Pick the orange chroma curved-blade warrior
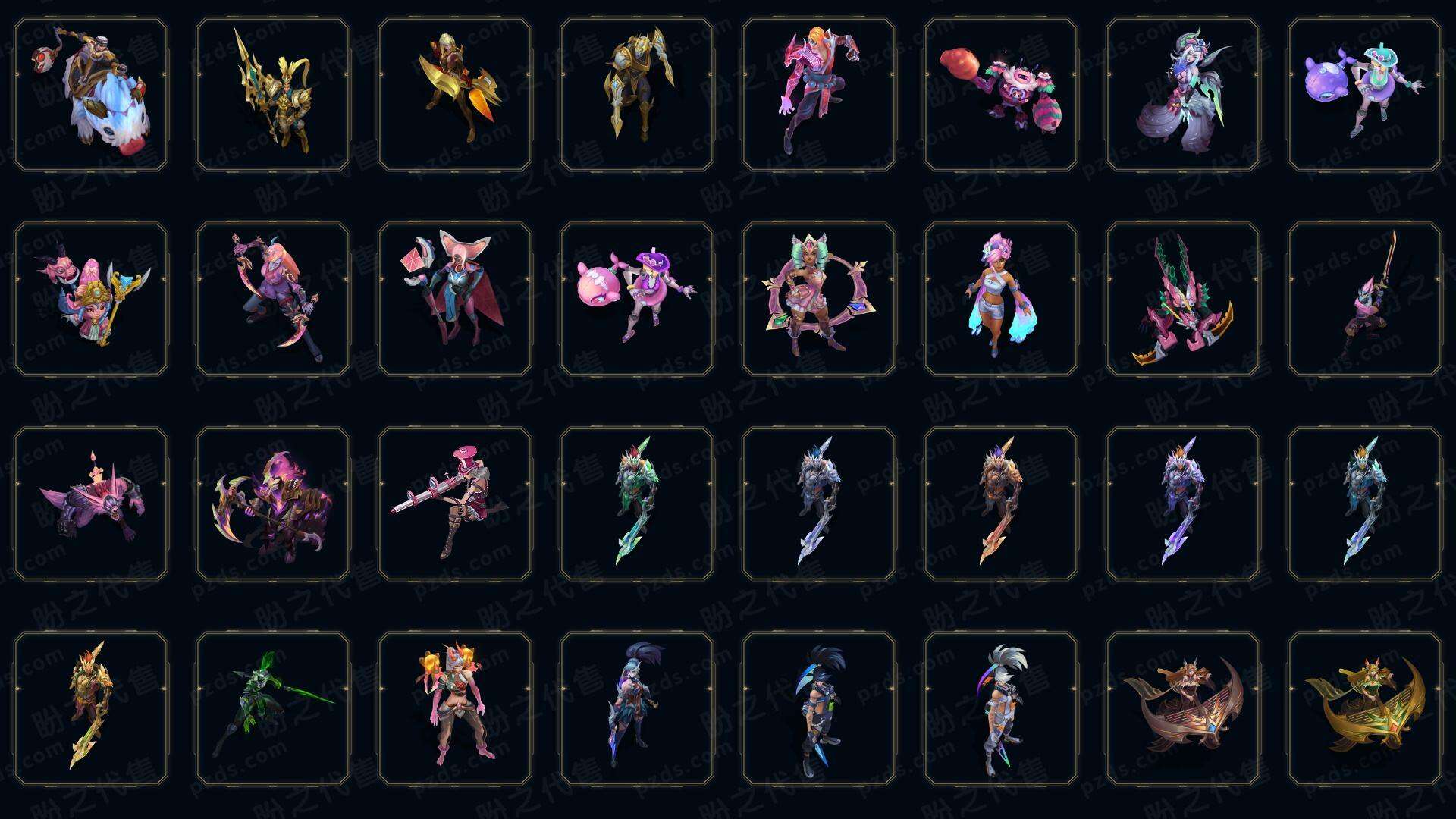1456x819 pixels. click(1001, 504)
